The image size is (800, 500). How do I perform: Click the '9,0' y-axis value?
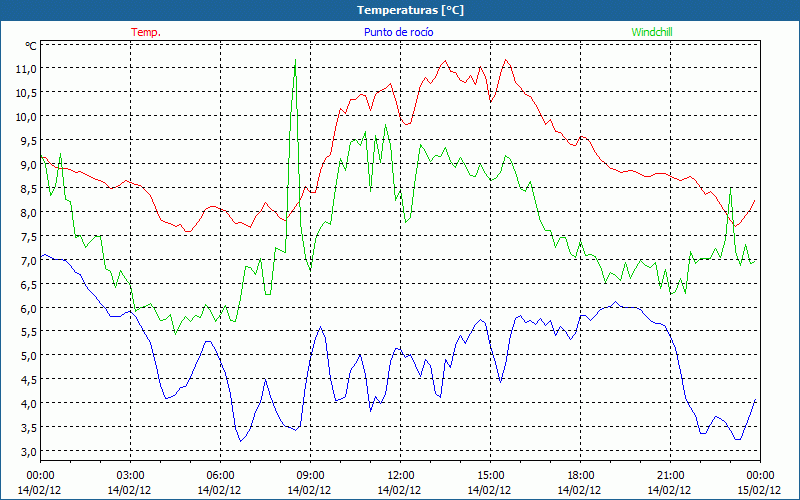[28, 165]
